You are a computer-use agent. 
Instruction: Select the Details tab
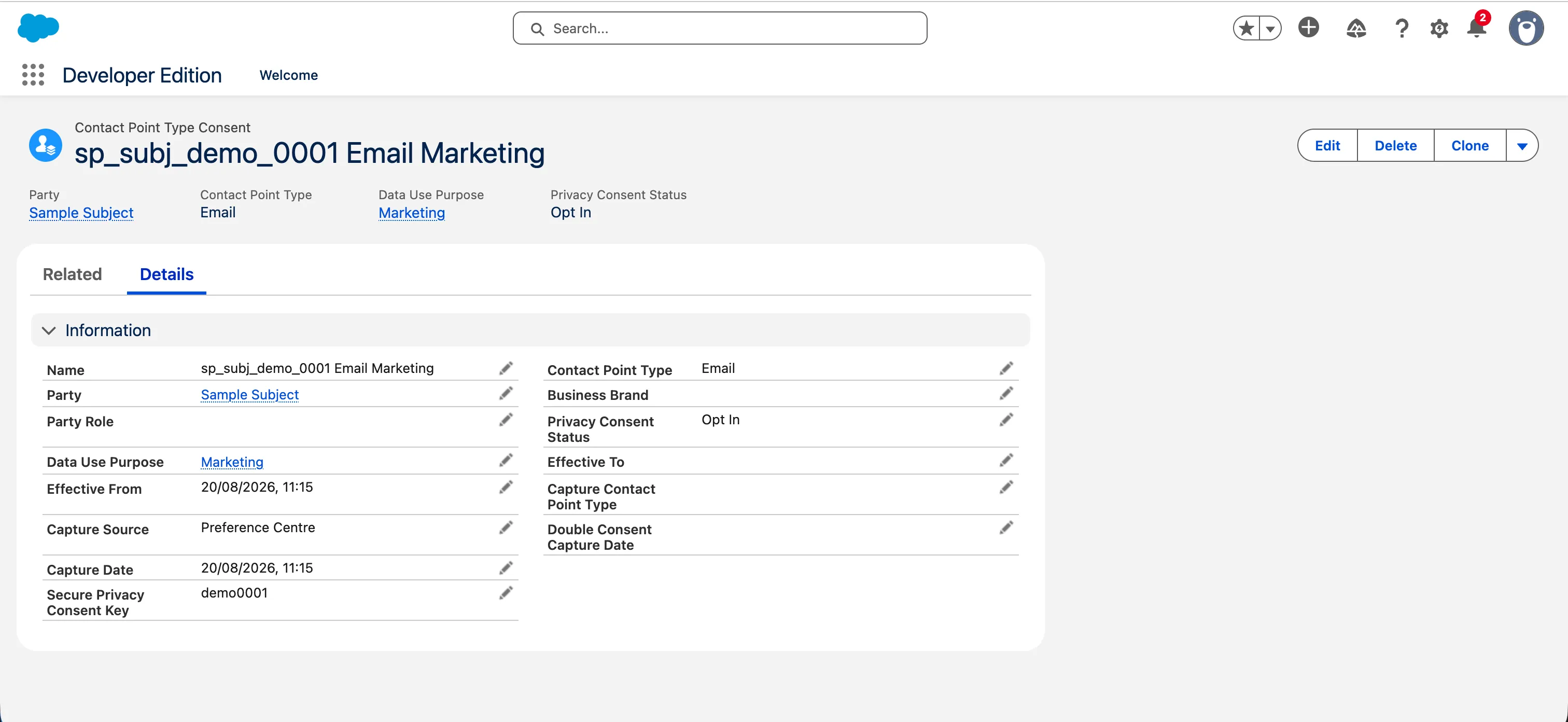tap(167, 274)
